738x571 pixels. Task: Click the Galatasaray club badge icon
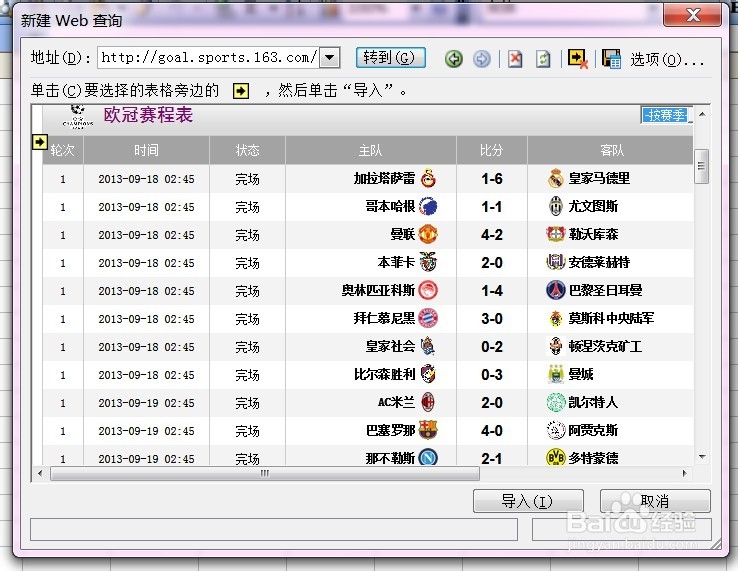(428, 178)
